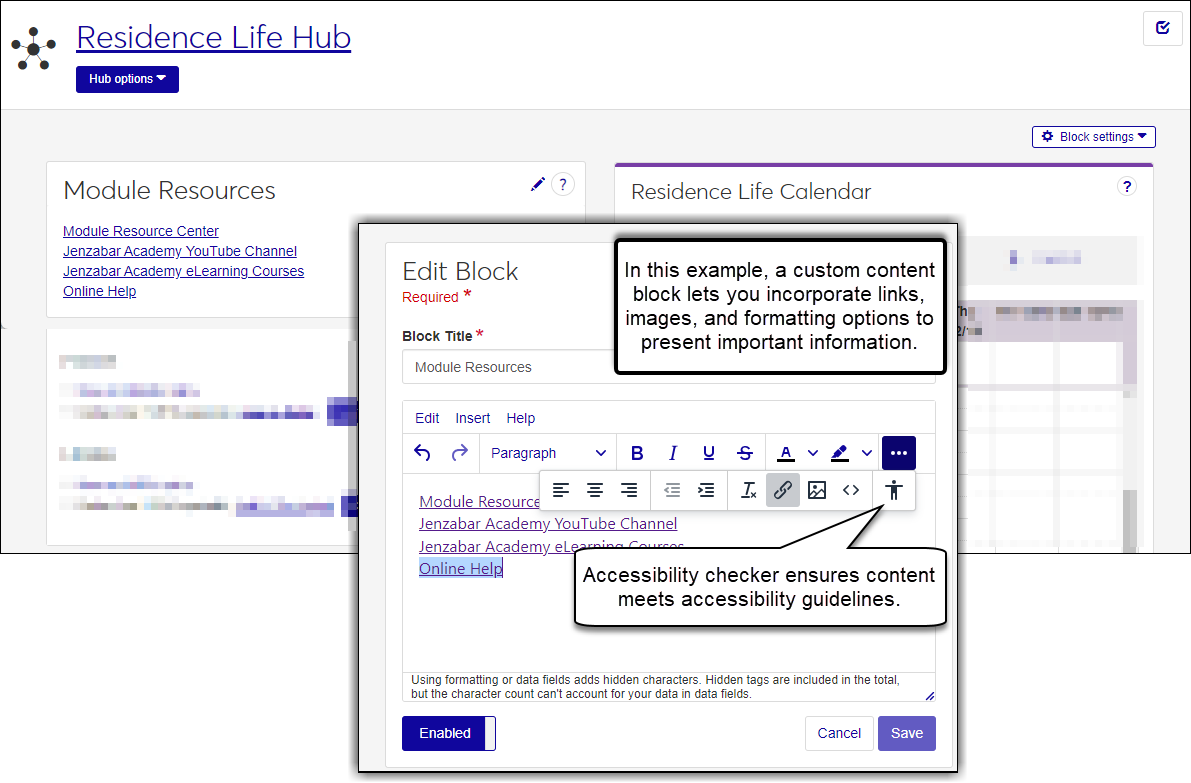
Task: Expand the Block settings dropdown
Action: click(x=1093, y=137)
